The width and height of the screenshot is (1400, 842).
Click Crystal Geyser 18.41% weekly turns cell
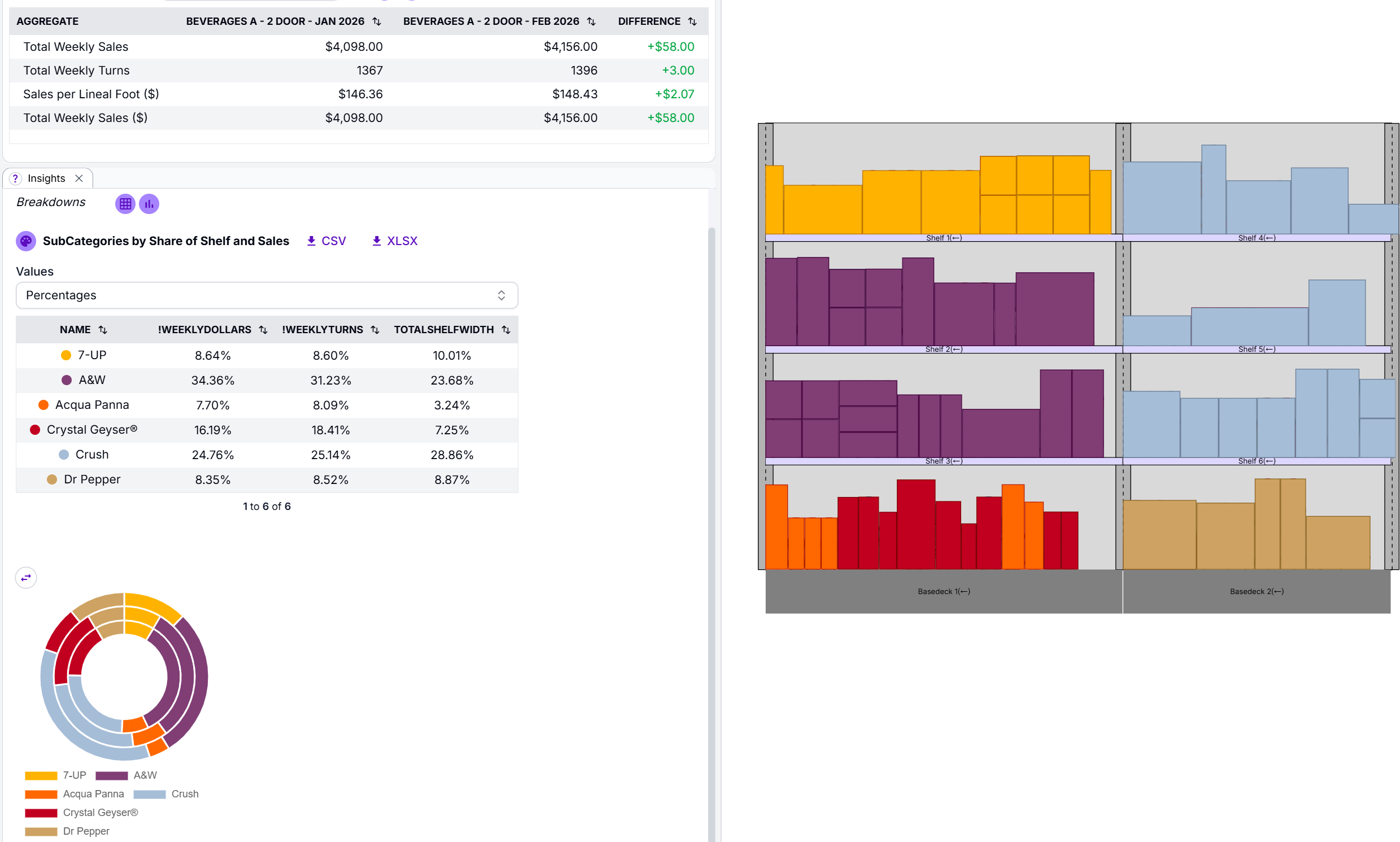pyautogui.click(x=331, y=430)
